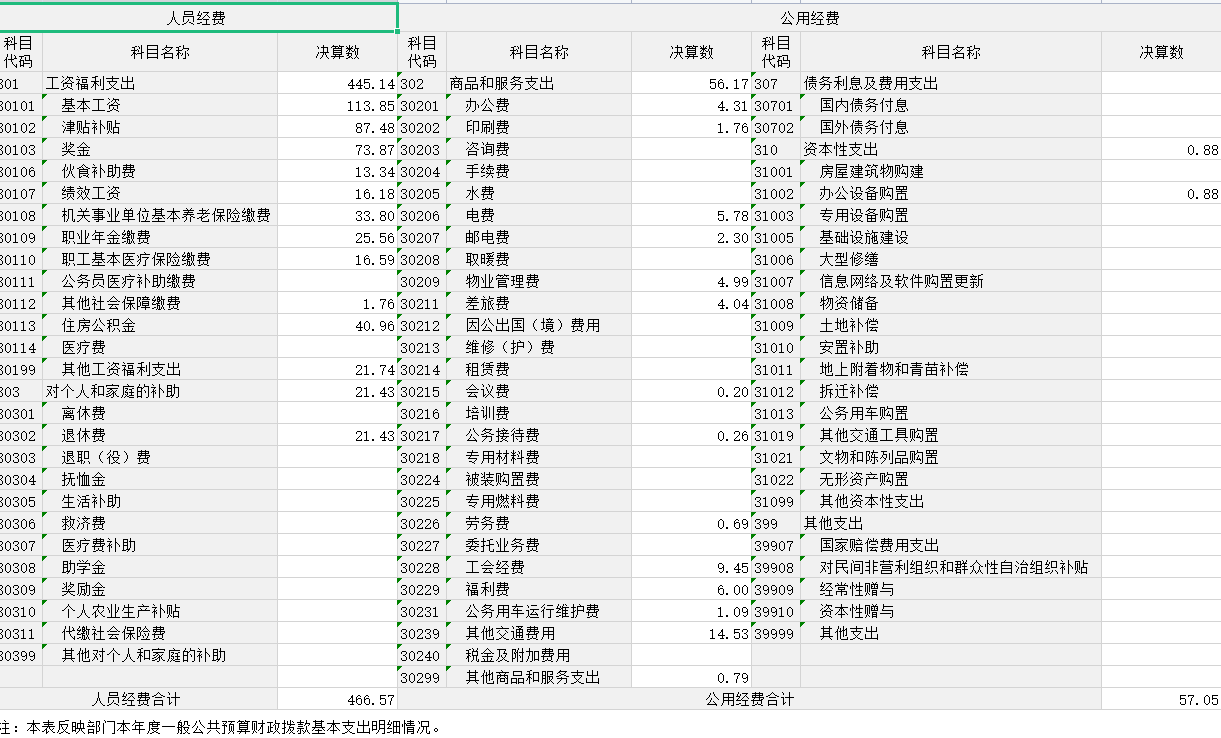Select the total value 466.57
The width and height of the screenshot is (1221, 738).
click(338, 699)
